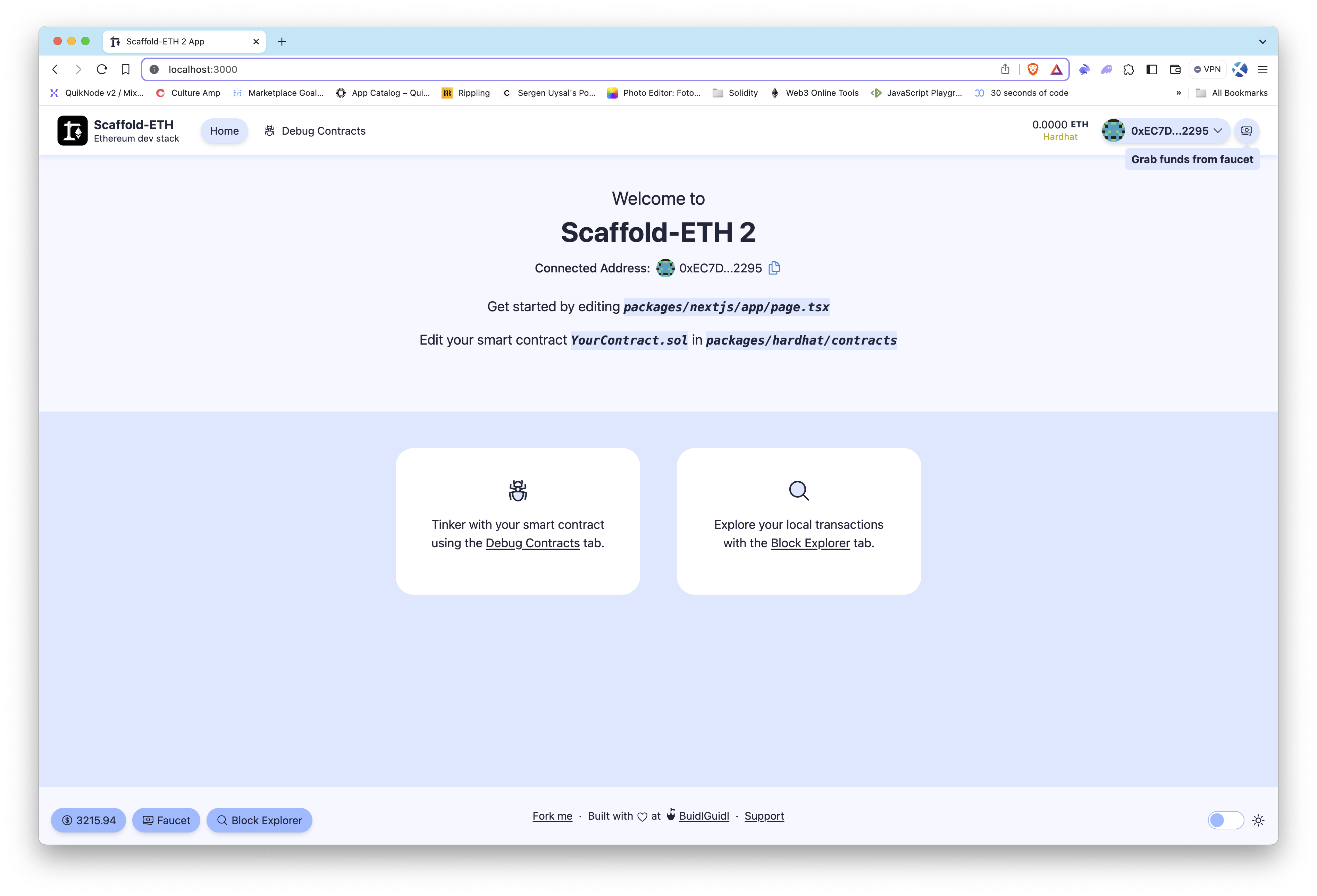Follow the Block Explorer link in card
The image size is (1317, 896).
811,543
